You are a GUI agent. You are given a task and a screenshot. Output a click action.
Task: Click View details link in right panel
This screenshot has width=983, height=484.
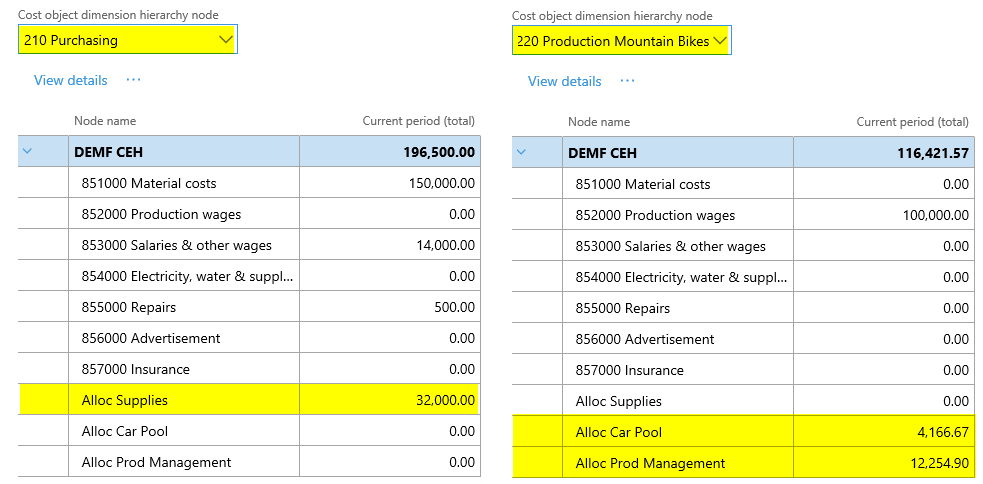(x=564, y=81)
